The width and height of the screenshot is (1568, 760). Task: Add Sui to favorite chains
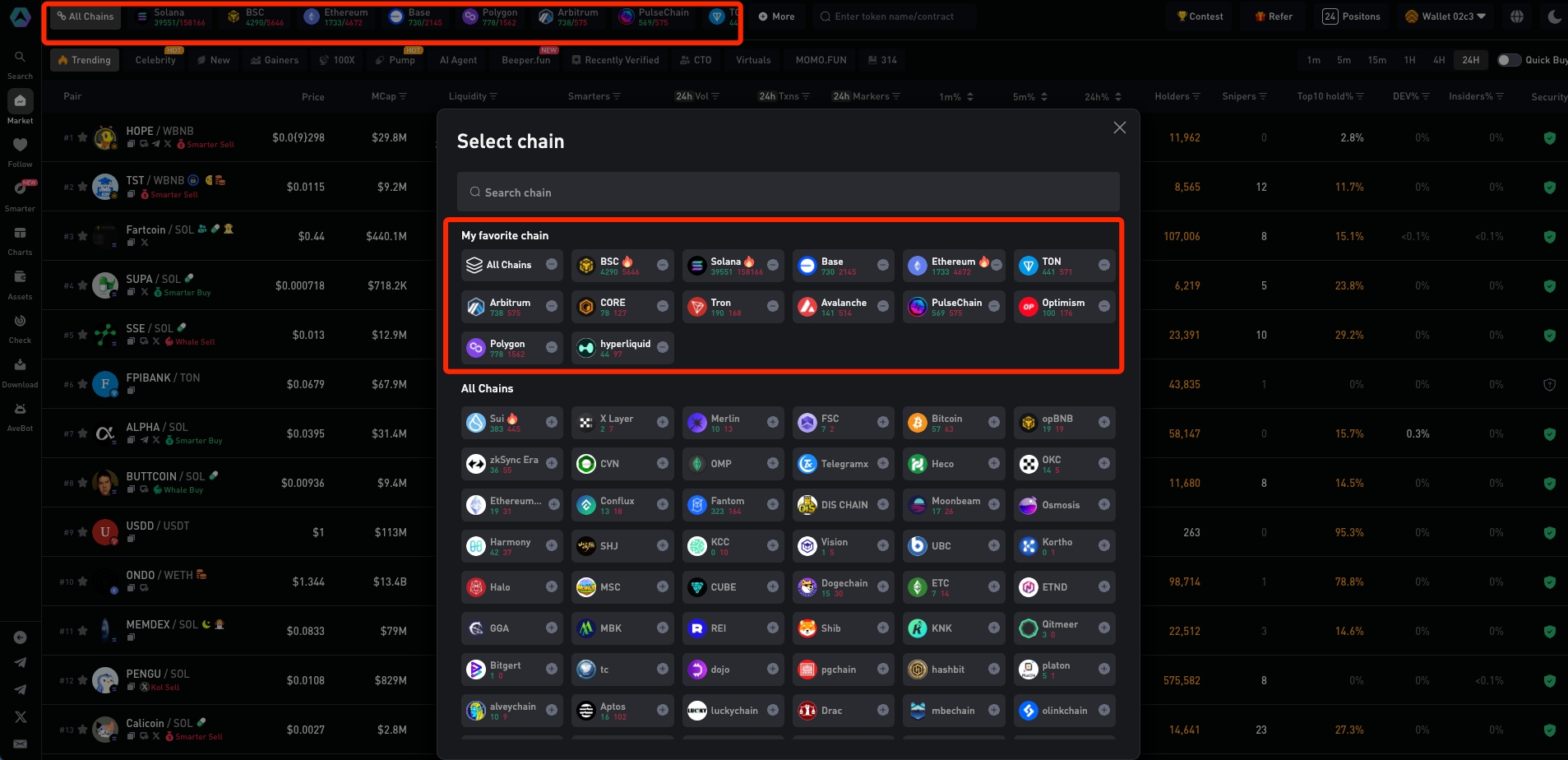click(552, 422)
